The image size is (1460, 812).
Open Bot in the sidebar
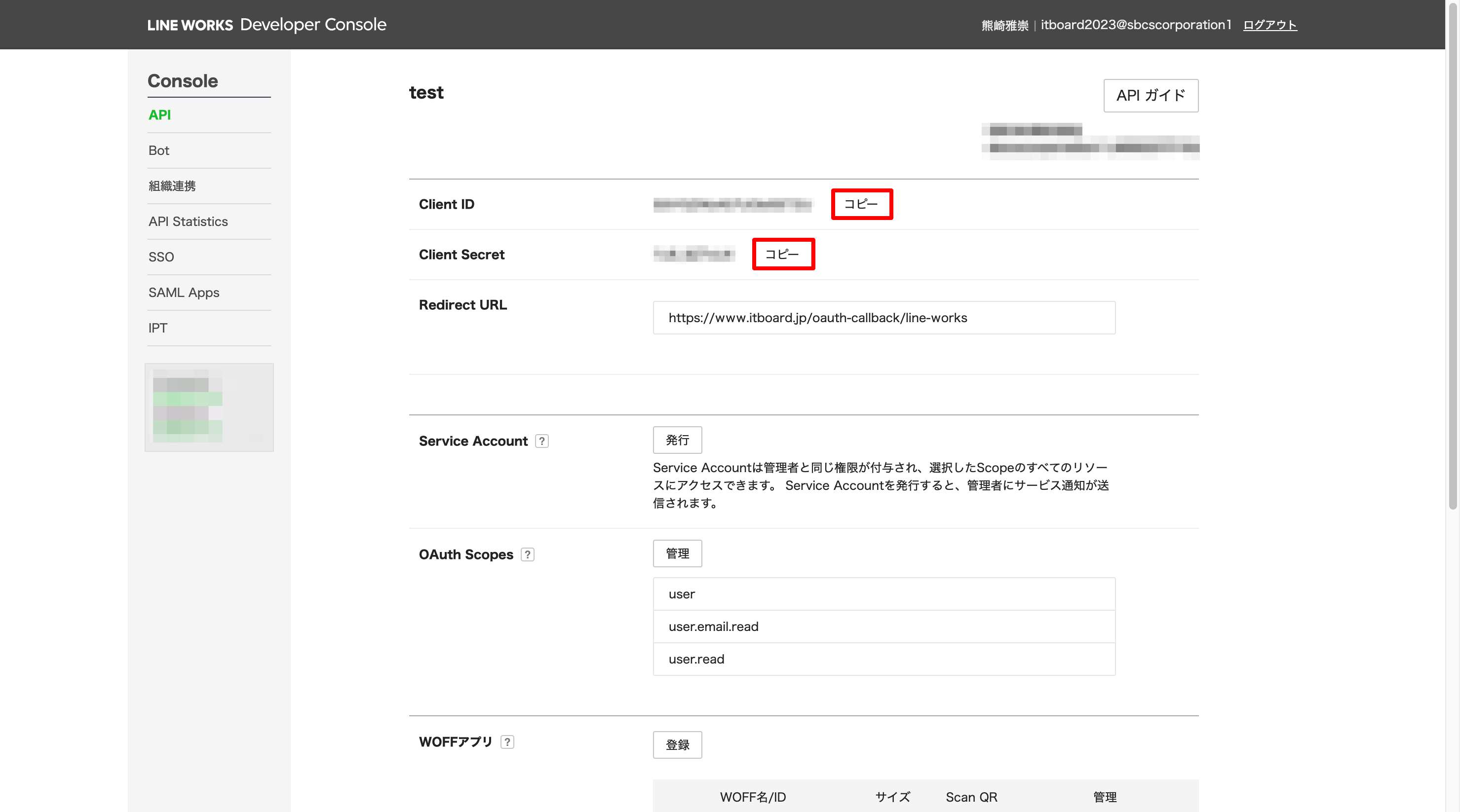[x=159, y=151]
